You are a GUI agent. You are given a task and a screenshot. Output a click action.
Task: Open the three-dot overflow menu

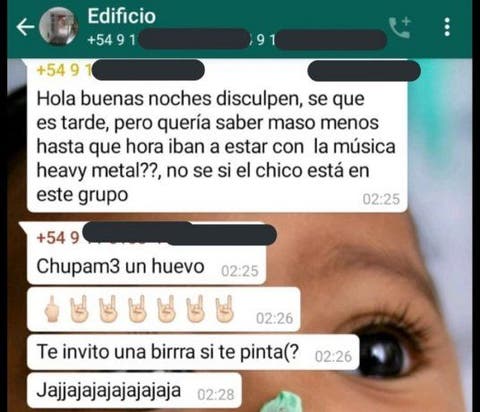coord(447,27)
